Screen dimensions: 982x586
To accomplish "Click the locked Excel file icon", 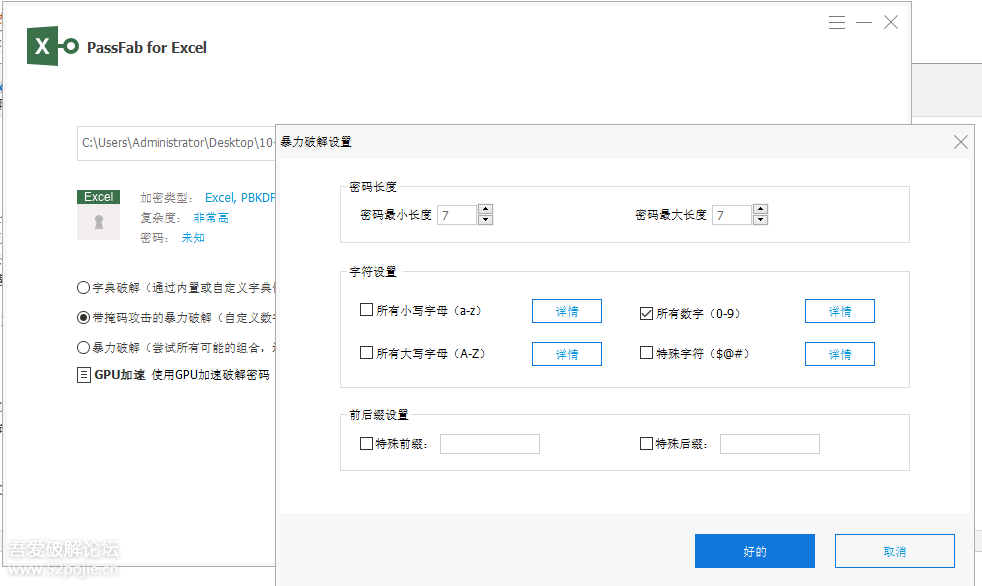I will click(x=98, y=215).
